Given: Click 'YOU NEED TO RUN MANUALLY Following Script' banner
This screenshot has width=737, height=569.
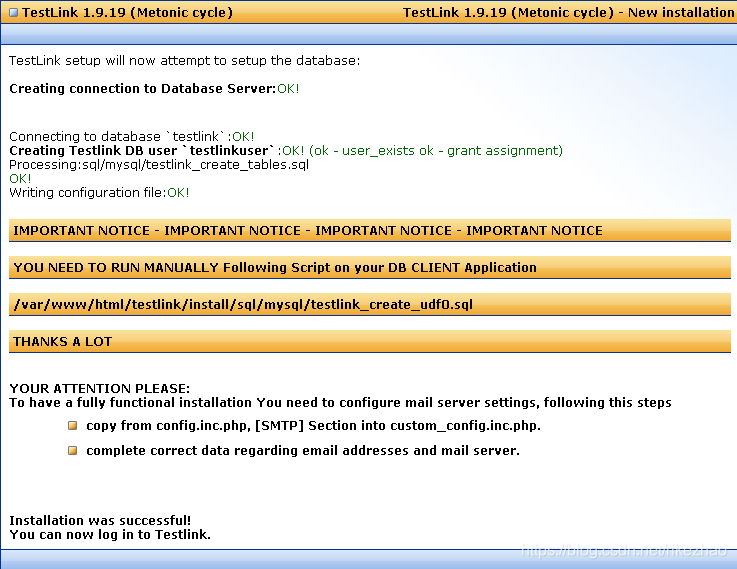Looking at the screenshot, I should [x=370, y=268].
